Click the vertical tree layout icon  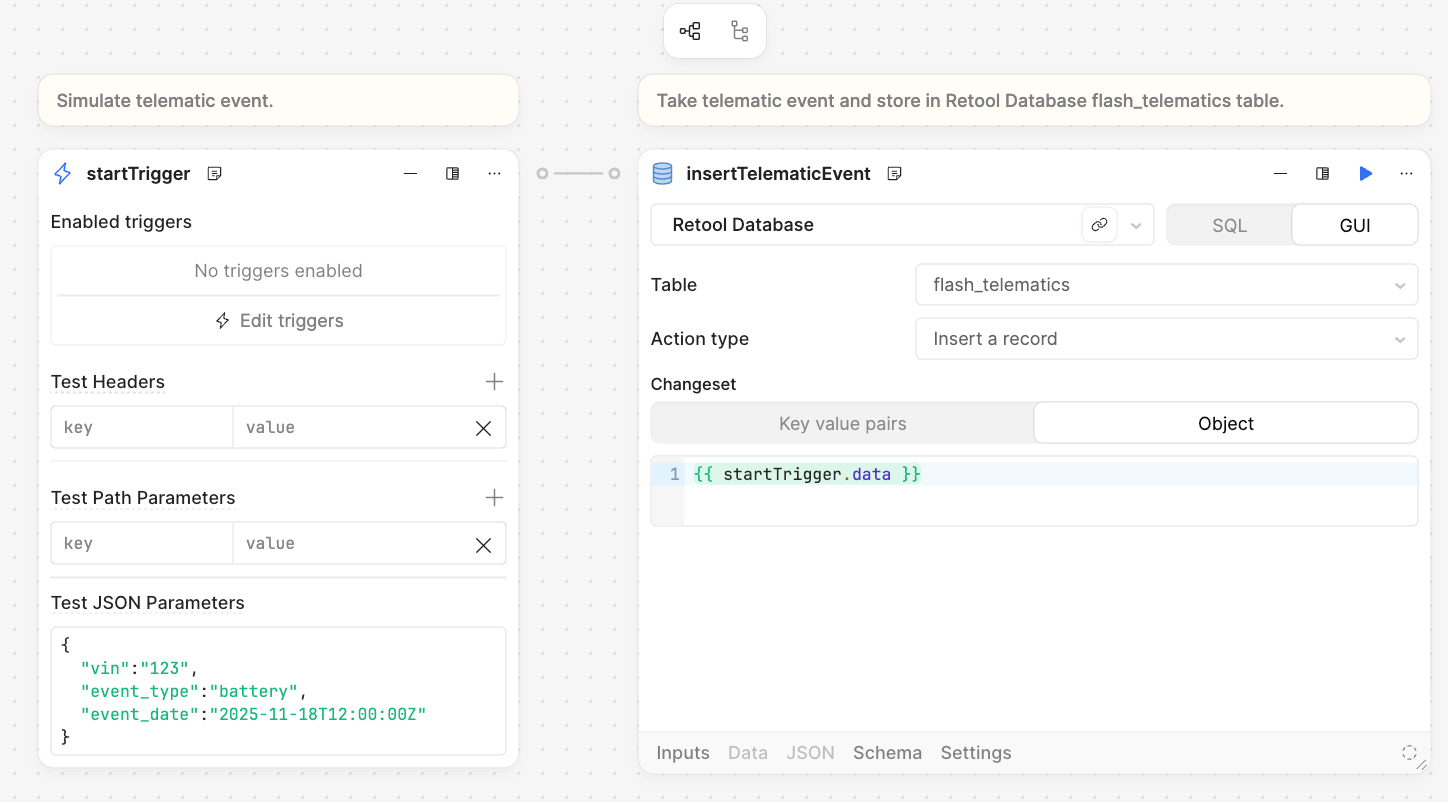tap(740, 31)
